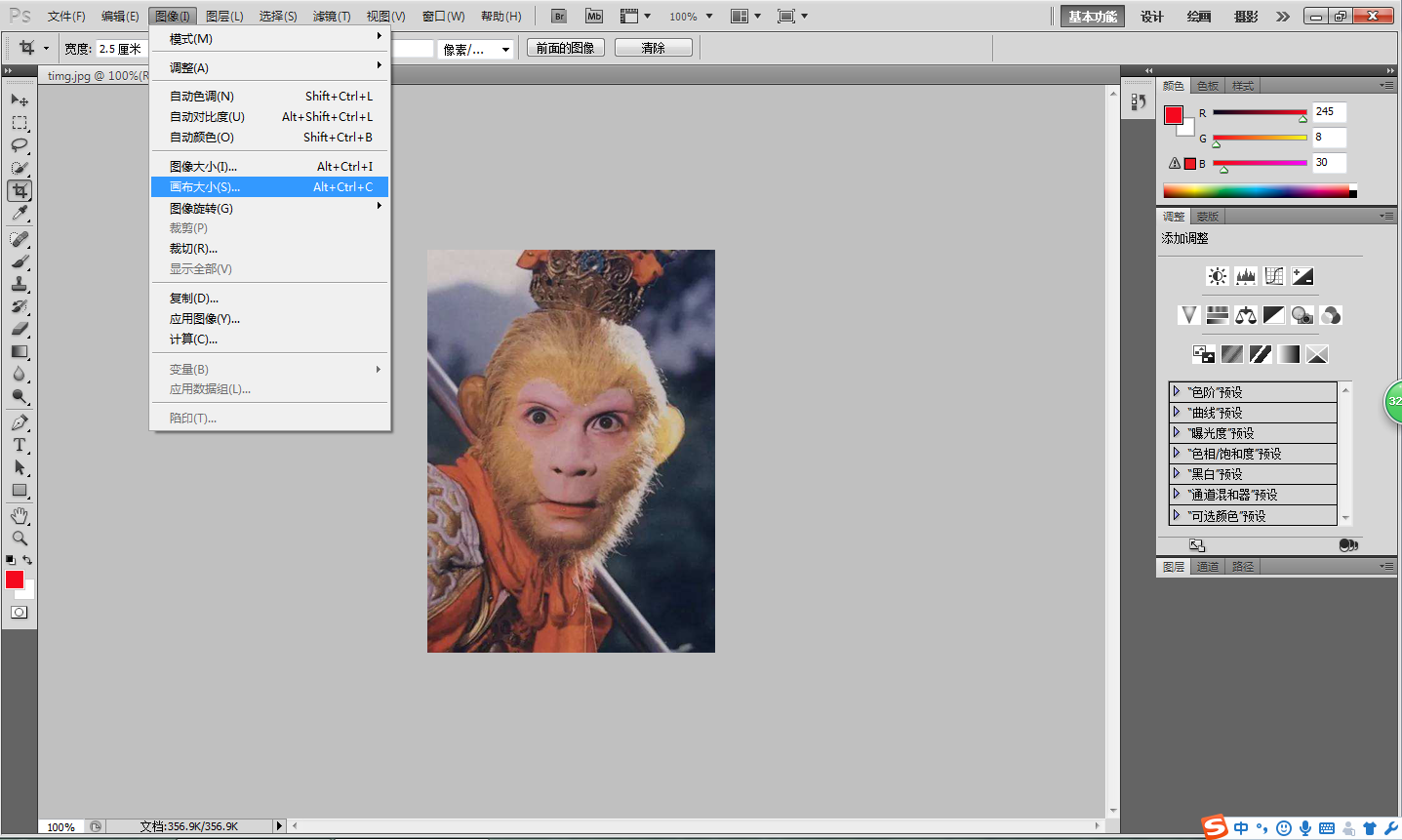1402x840 pixels.
Task: Open the foreground color swatch in the toolbox
Action: [15, 580]
